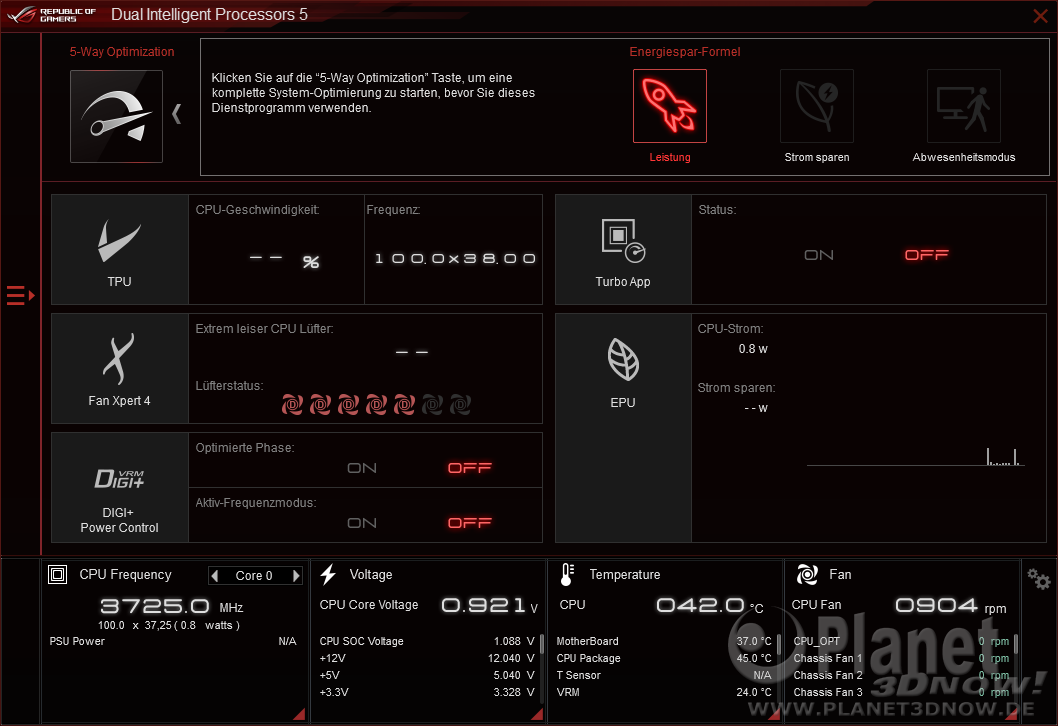The image size is (1058, 726).
Task: Click the CPU Frequency chip icon
Action: (x=57, y=574)
